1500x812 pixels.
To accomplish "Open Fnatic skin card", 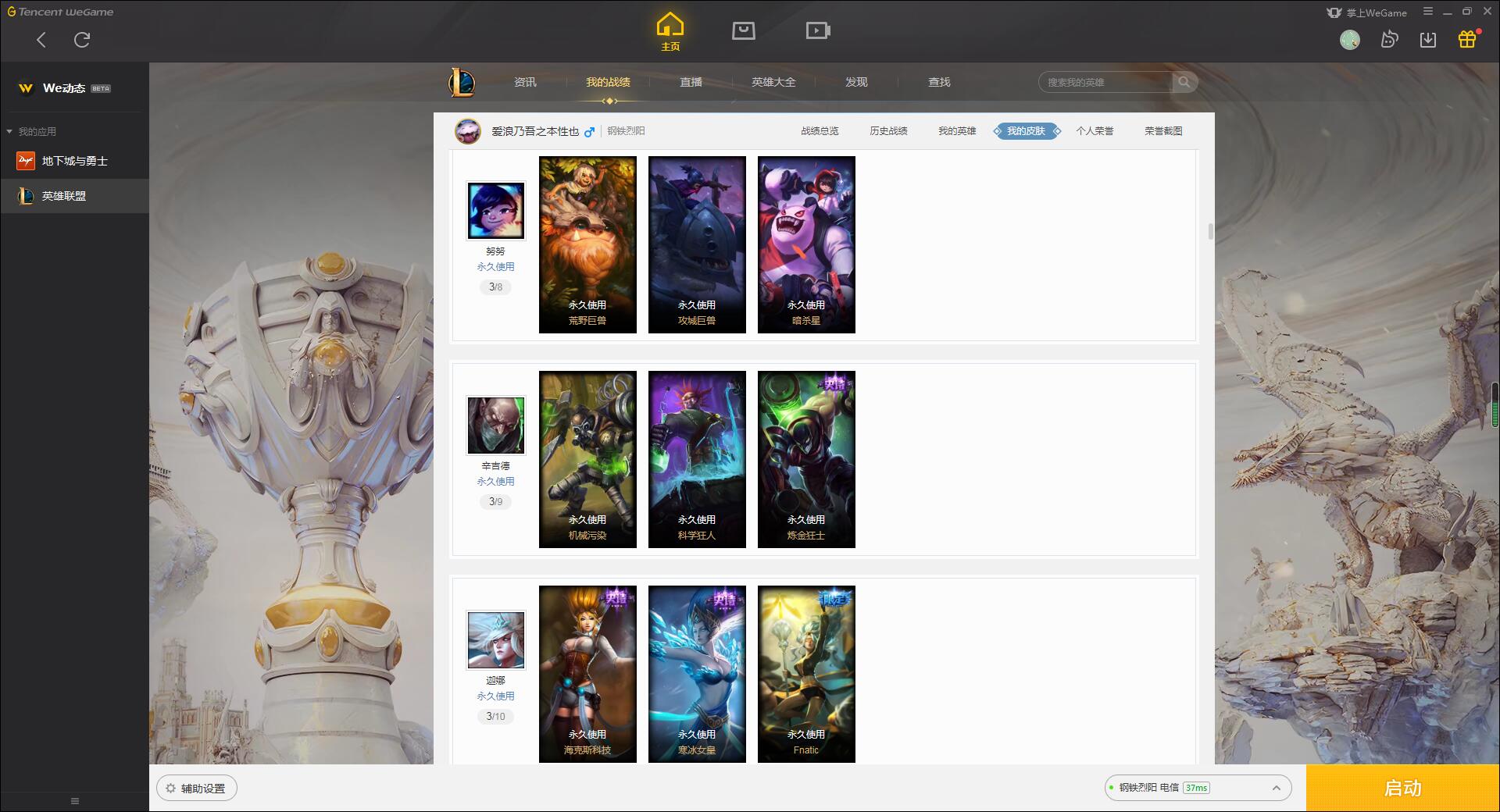I will (x=806, y=674).
